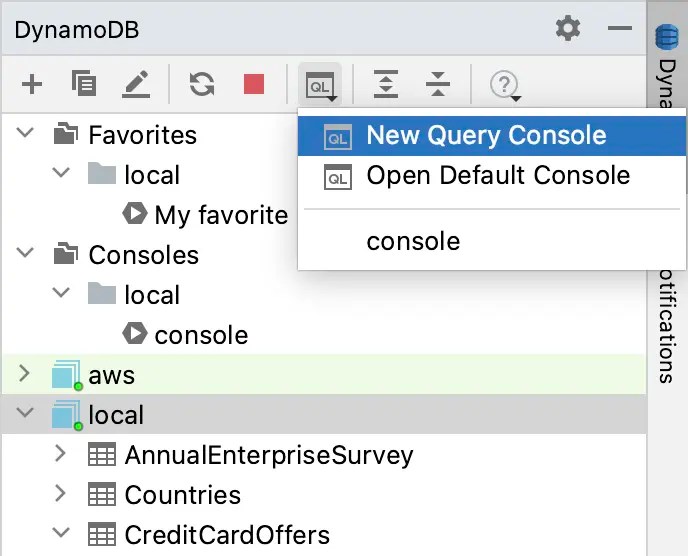Refresh the database tree
The height and width of the screenshot is (556, 688).
202,84
